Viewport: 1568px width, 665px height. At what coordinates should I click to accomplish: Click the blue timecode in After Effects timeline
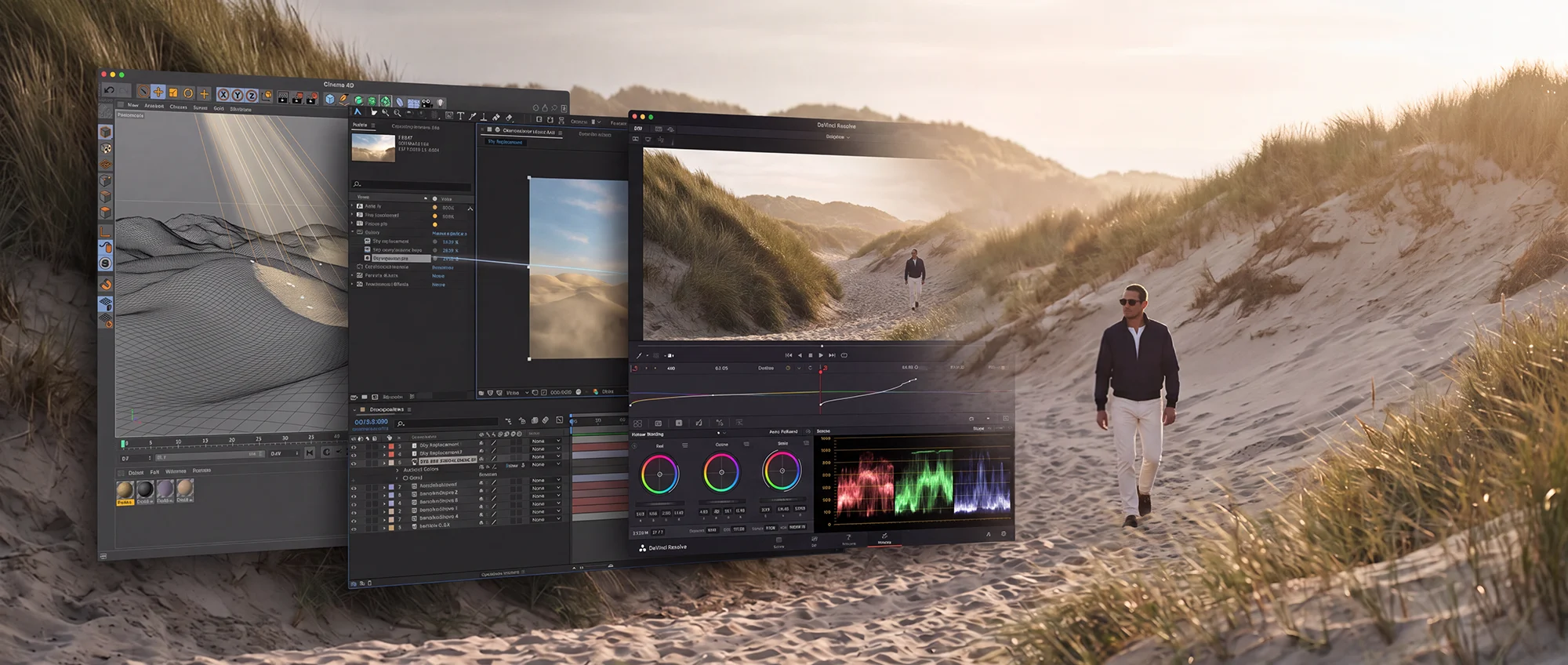coord(372,422)
